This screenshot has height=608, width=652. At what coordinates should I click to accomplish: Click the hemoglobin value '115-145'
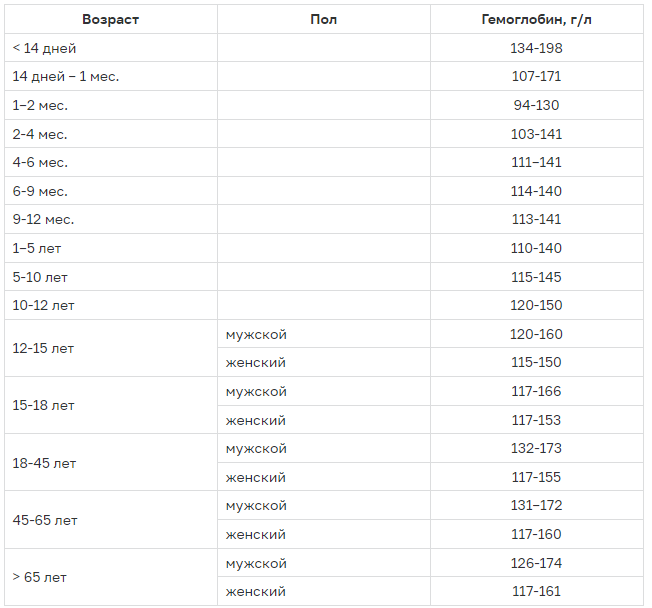coord(536,277)
